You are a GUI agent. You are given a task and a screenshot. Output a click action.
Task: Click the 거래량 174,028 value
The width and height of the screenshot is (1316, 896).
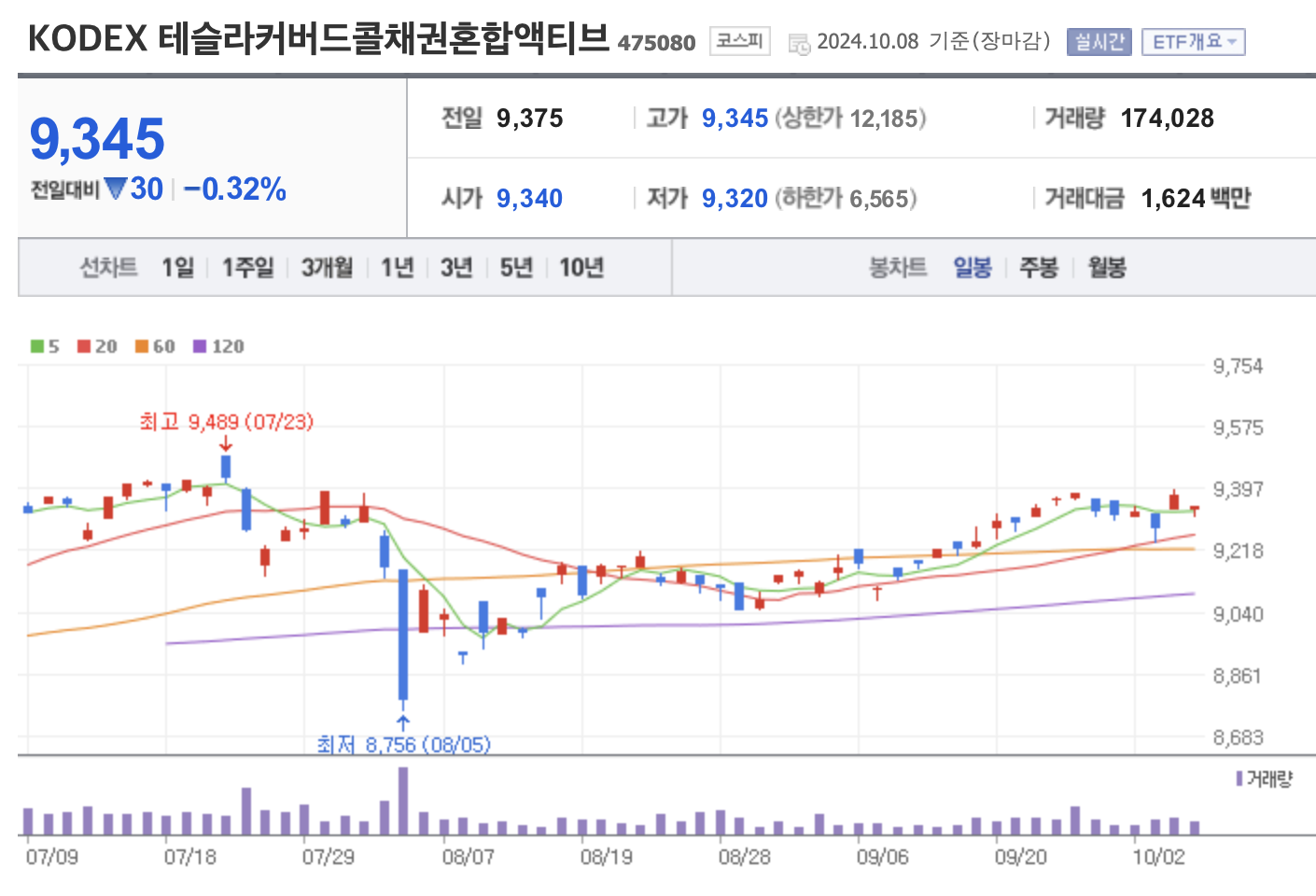pyautogui.click(x=1168, y=119)
